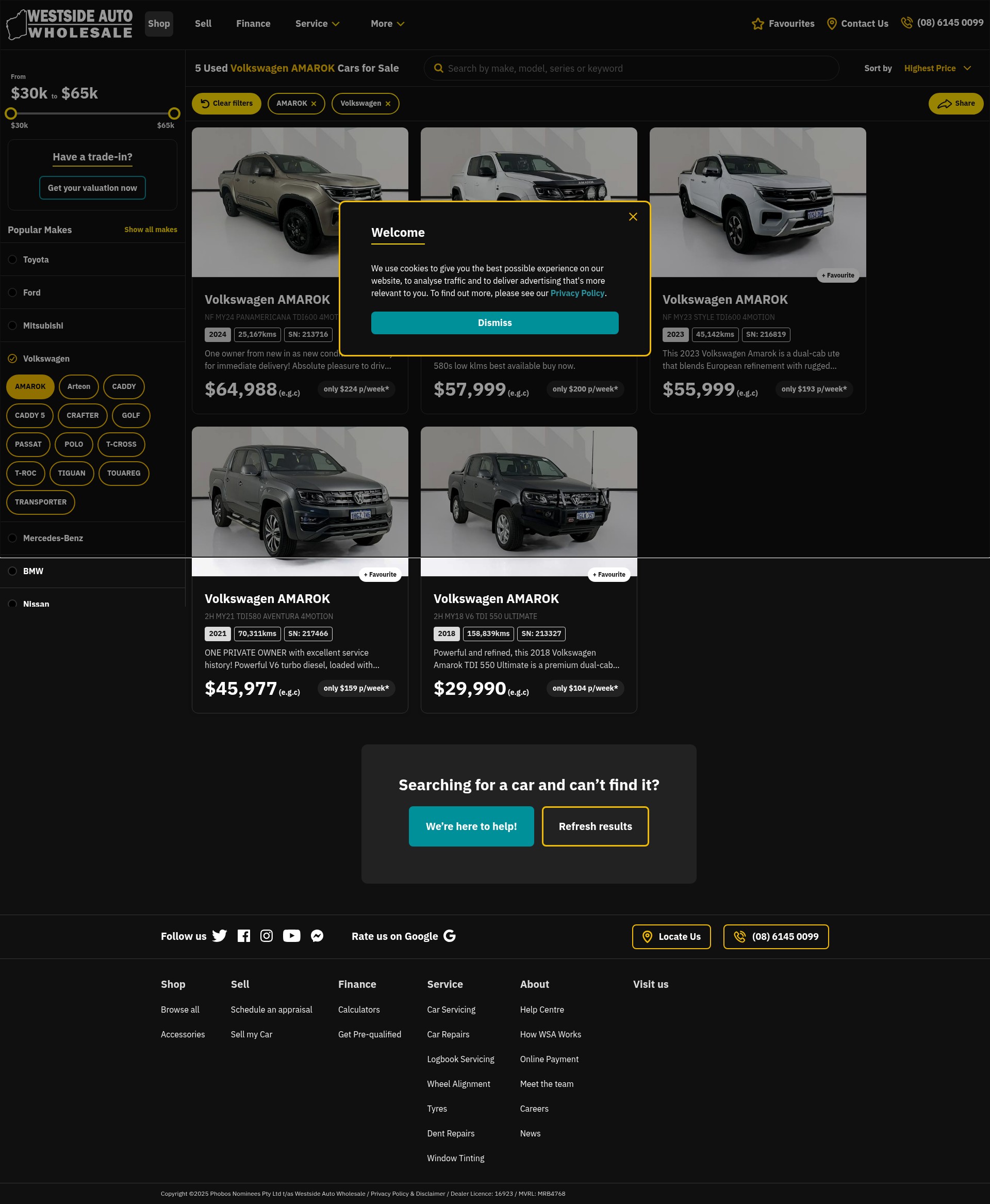Select the Mercedes-Benz make
990x1204 pixels.
pos(92,538)
